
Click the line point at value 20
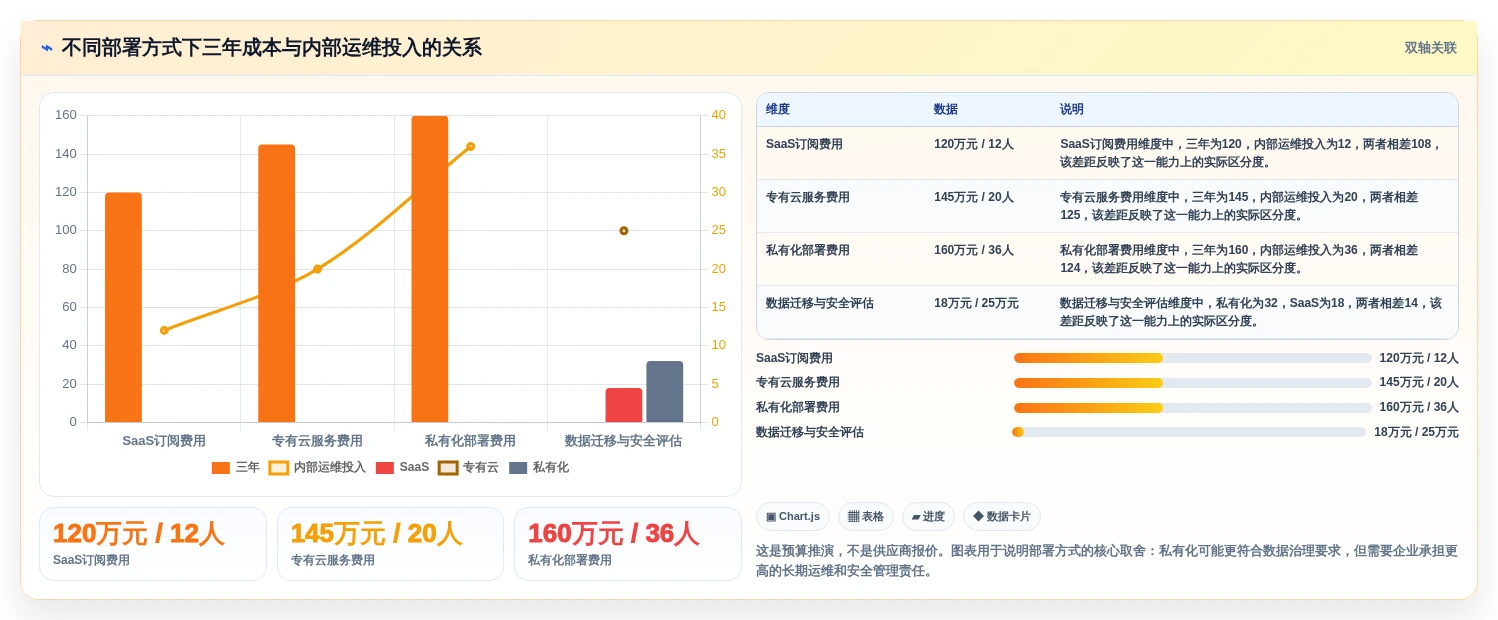pos(317,269)
